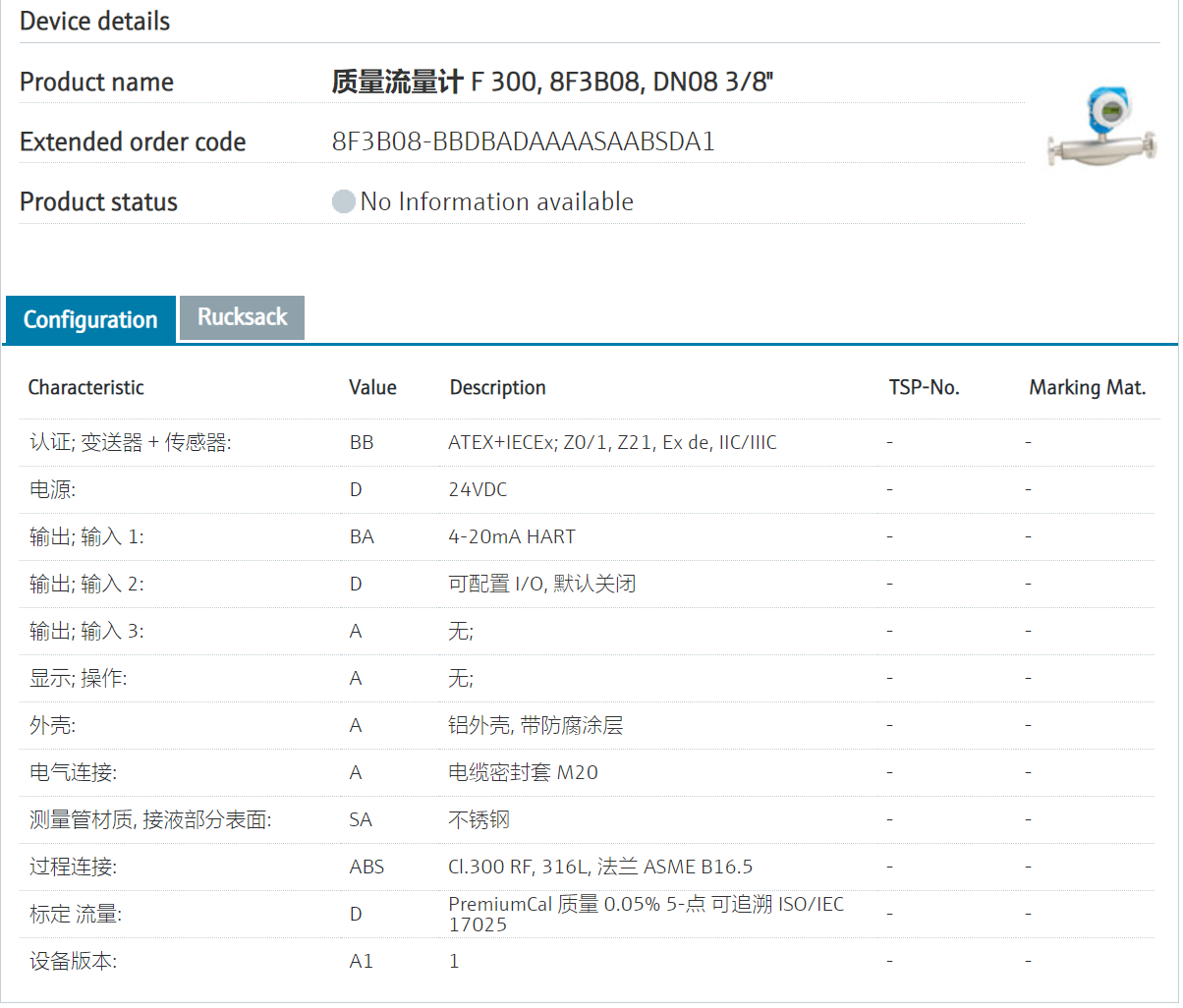Viewport: 1183px width, 1008px height.
Task: Click the Cl.300 RF, 316L flange description
Action: [x=600, y=868]
